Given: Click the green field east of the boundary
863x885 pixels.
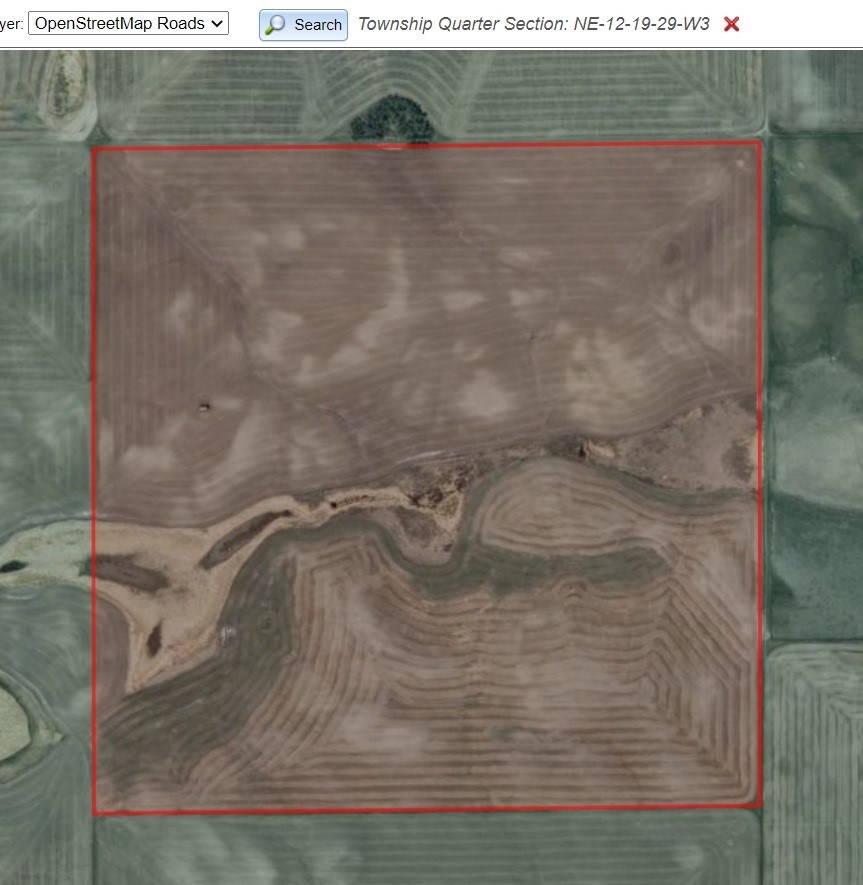Looking at the screenshot, I should click(812, 400).
